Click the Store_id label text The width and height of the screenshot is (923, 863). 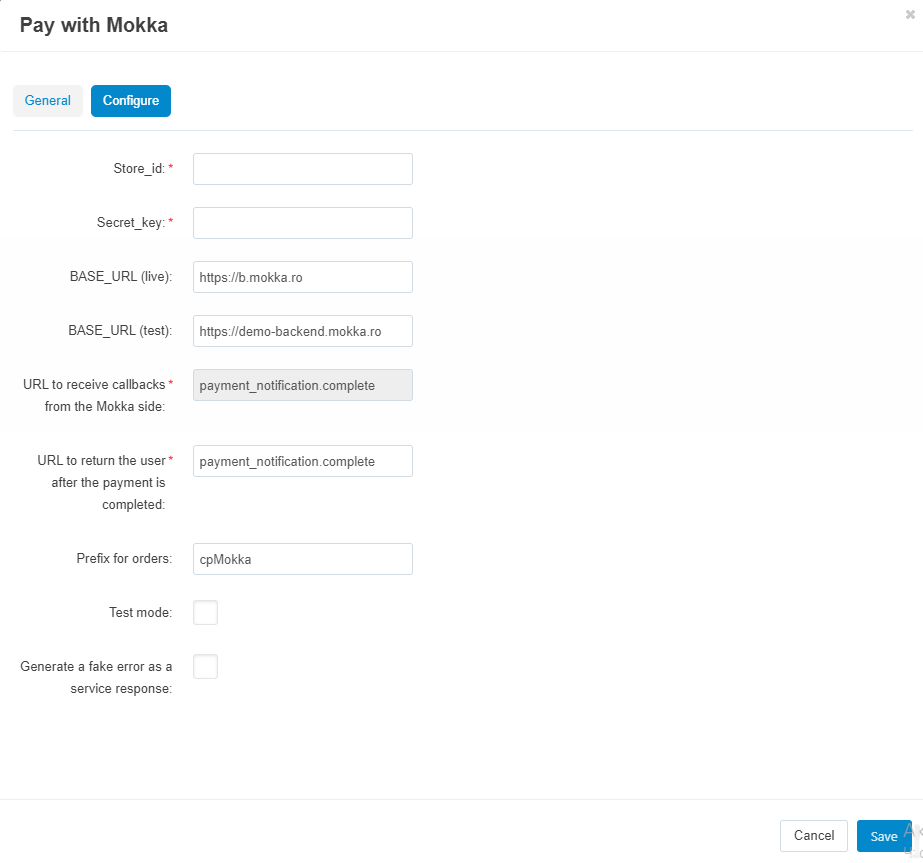[x=138, y=169]
